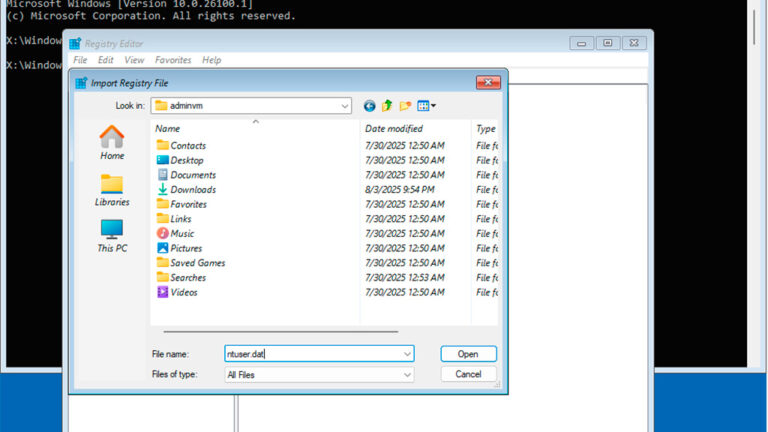Select the Downloads folder icon
Viewport: 768px width, 432px height.
(x=162, y=189)
